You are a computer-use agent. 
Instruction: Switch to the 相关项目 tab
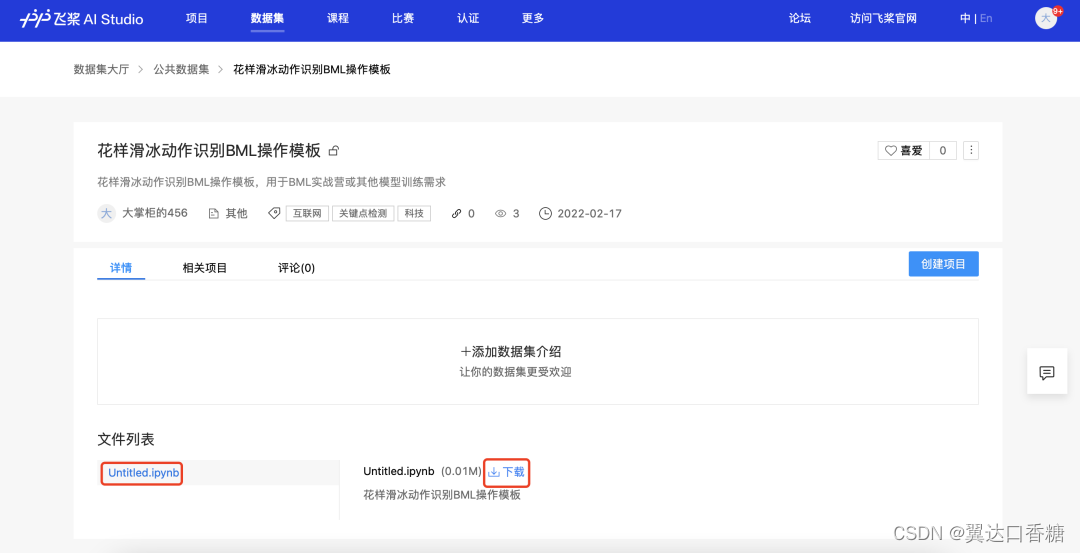click(x=205, y=267)
